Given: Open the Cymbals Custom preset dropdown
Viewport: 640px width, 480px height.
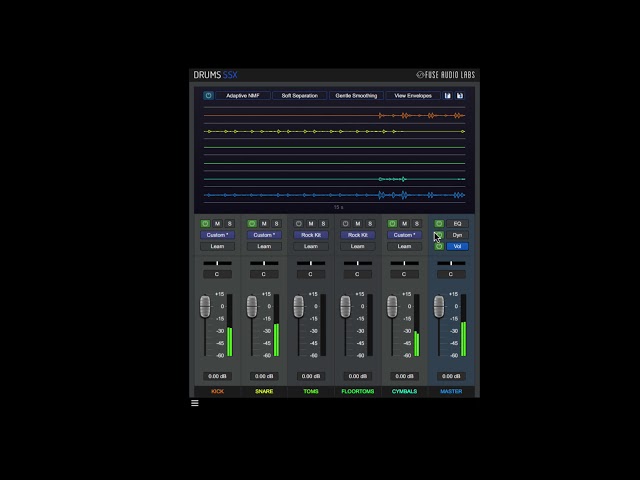Looking at the screenshot, I should pyautogui.click(x=404, y=235).
